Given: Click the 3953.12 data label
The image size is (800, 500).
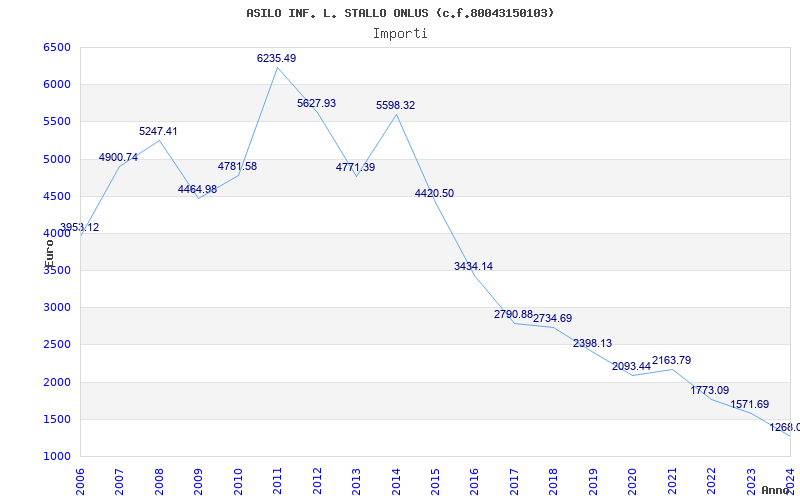Looking at the screenshot, I should coord(80,228).
